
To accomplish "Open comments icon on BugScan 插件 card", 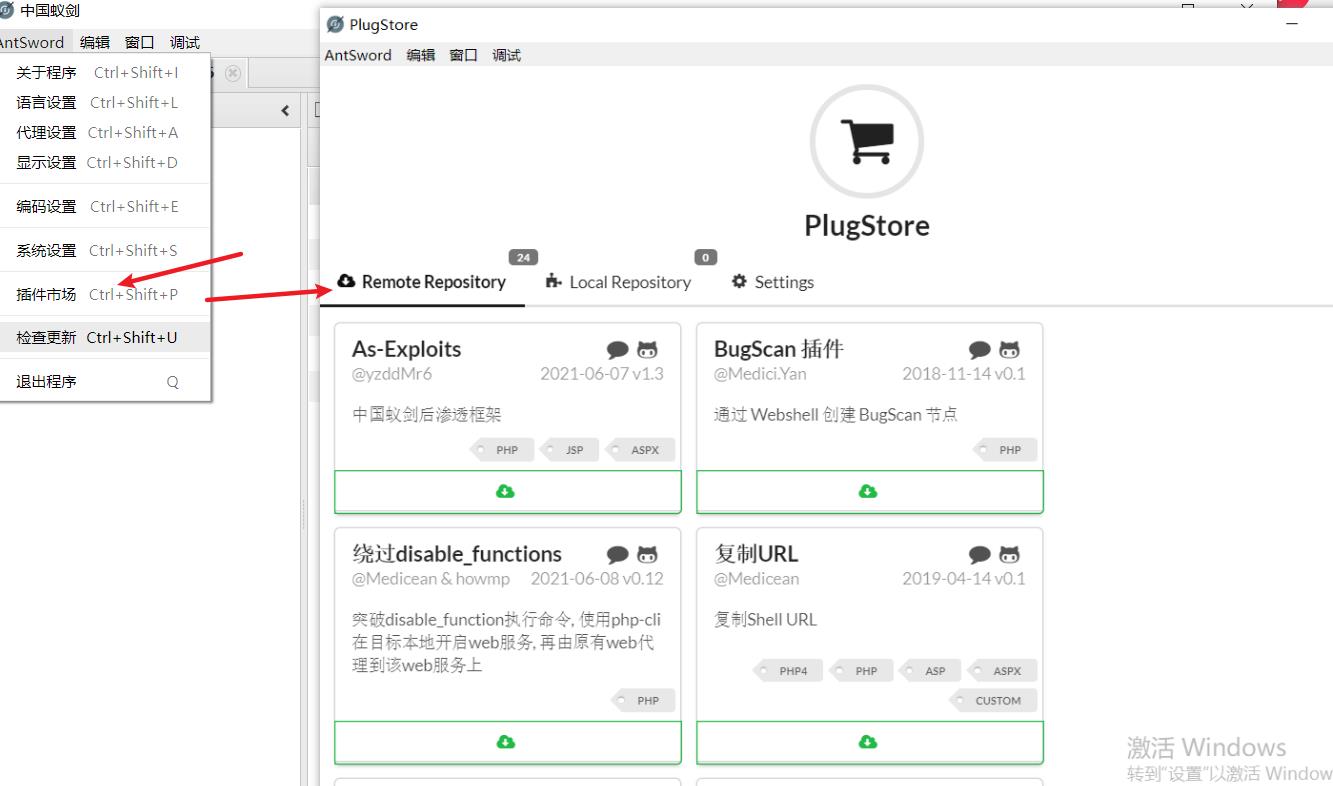I will click(980, 350).
